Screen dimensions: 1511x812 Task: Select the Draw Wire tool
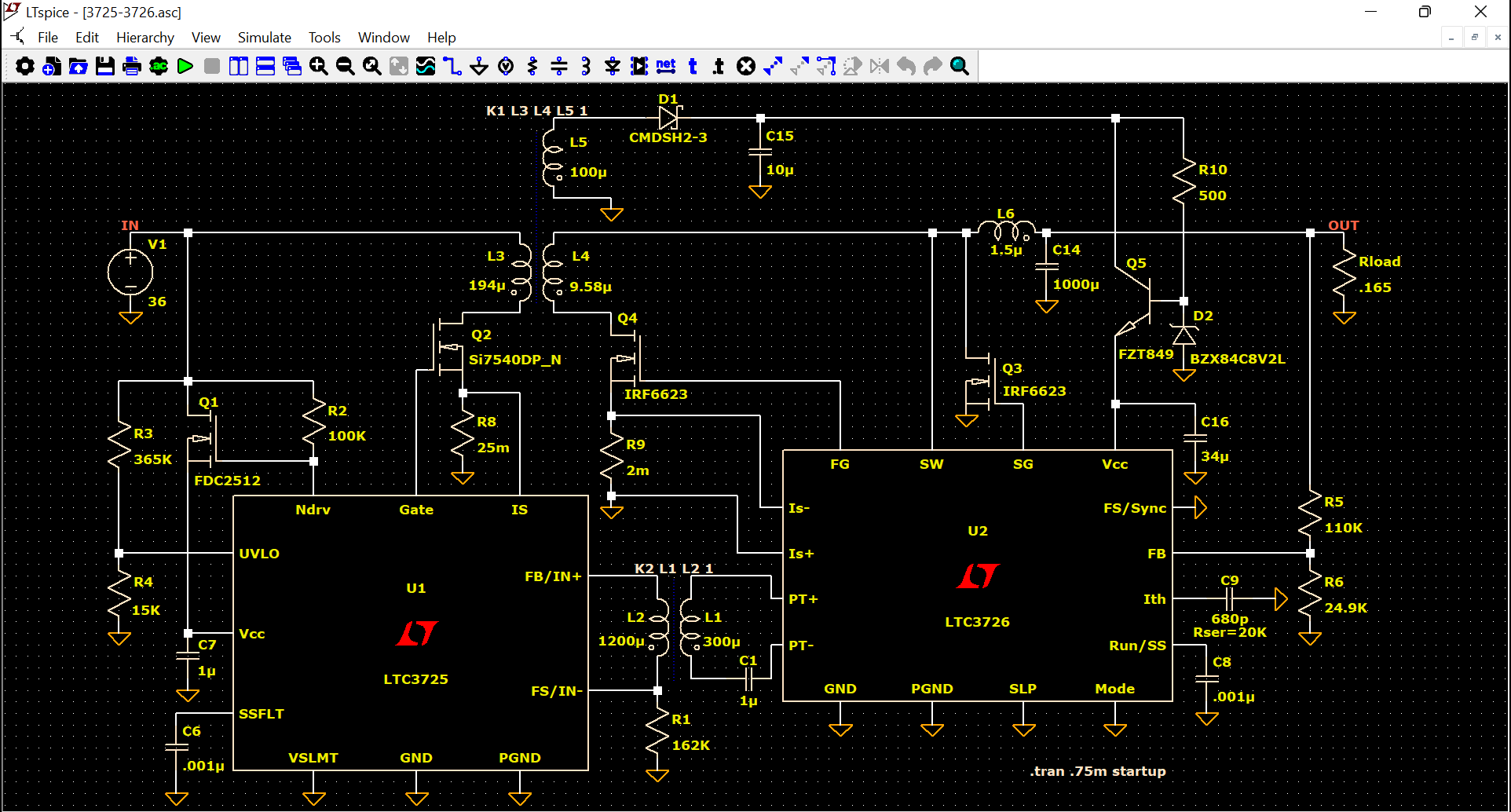click(452, 67)
